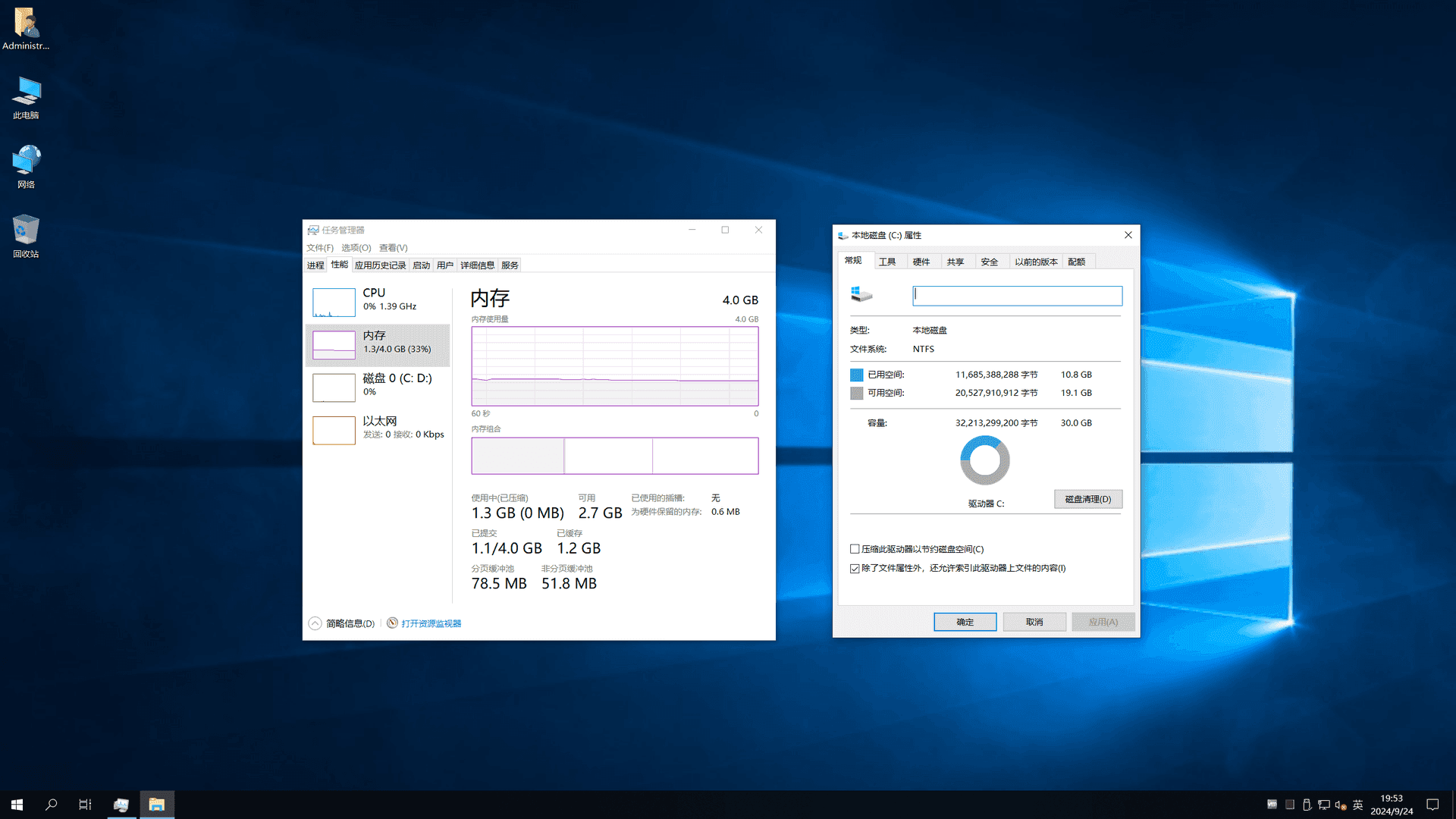Viewport: 1456px width, 819px height.
Task: Open the 回收站 recycle bin icon
Action: (x=26, y=237)
